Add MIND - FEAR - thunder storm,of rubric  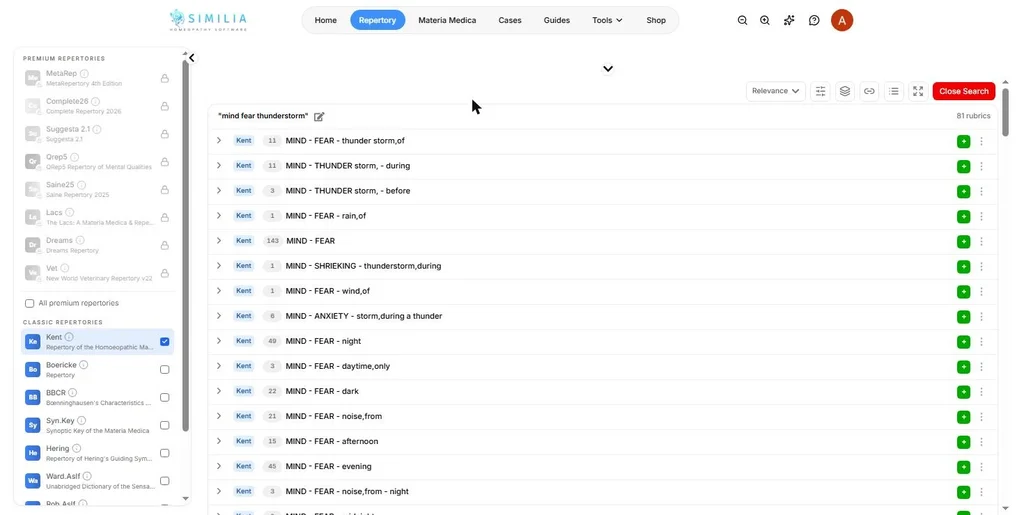coord(963,142)
